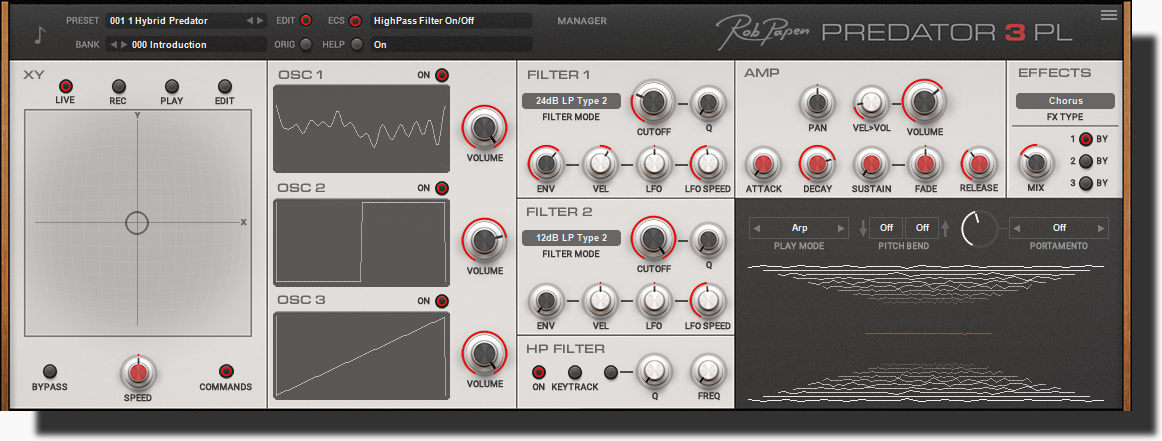This screenshot has height=441, width=1162.
Task: Click the OSC 2 square waveform display
Action: tap(362, 242)
